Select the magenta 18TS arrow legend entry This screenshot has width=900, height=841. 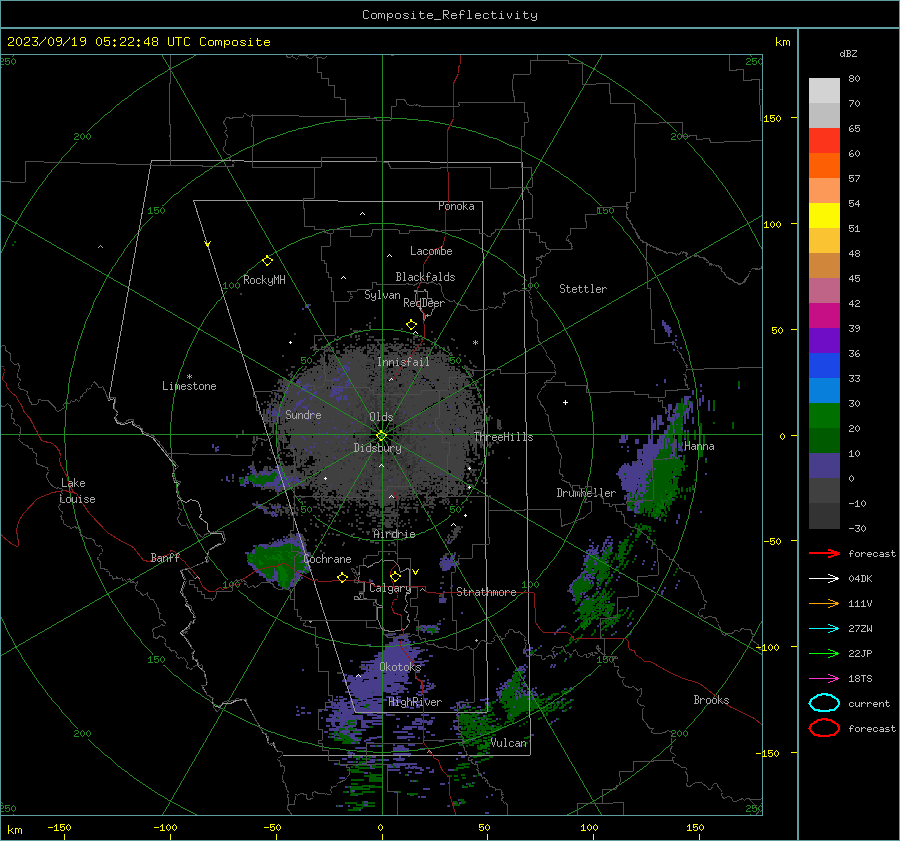click(x=824, y=679)
